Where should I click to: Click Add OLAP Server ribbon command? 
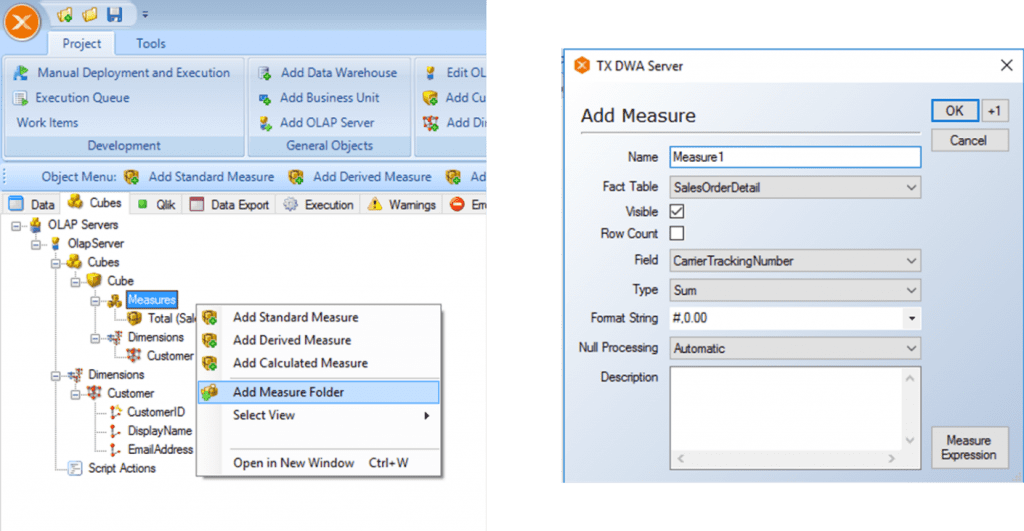coord(327,122)
